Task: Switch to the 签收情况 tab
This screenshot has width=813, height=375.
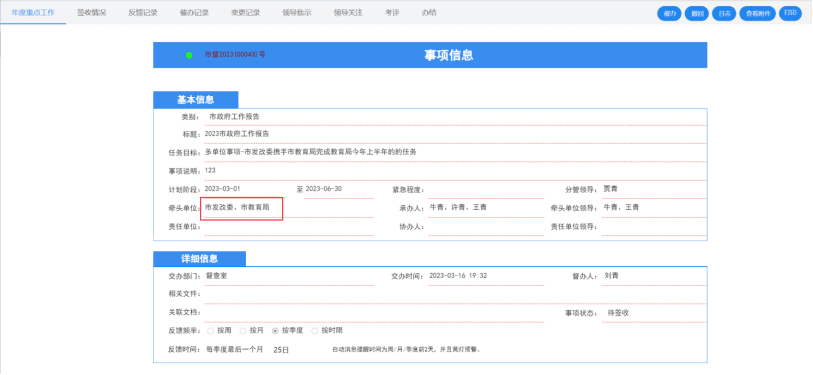Action: click(91, 12)
